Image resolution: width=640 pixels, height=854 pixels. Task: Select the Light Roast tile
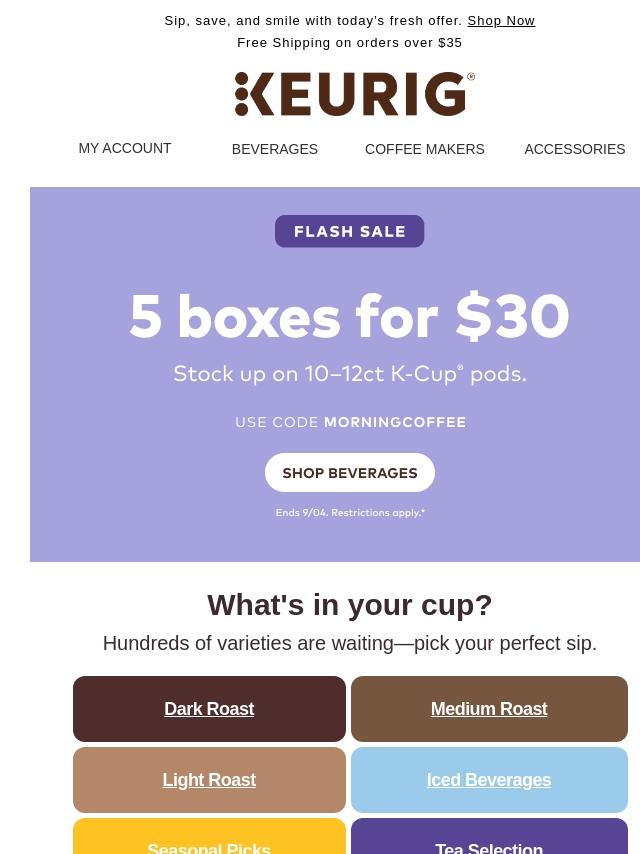209,780
